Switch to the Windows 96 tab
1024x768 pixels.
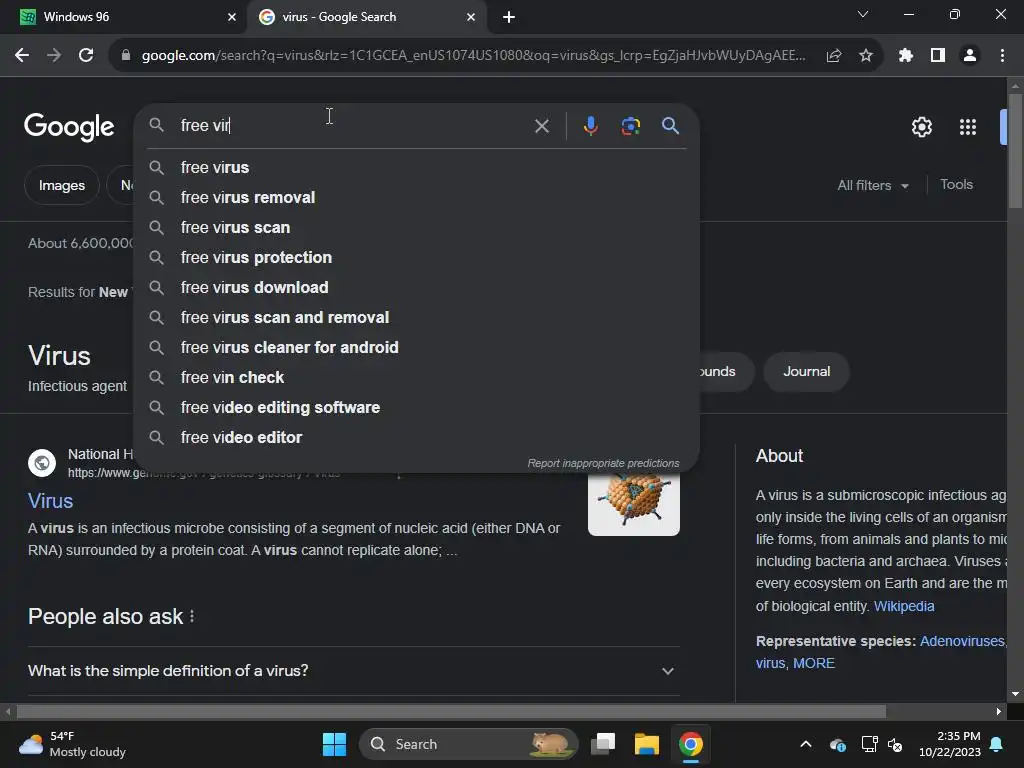coord(123,17)
